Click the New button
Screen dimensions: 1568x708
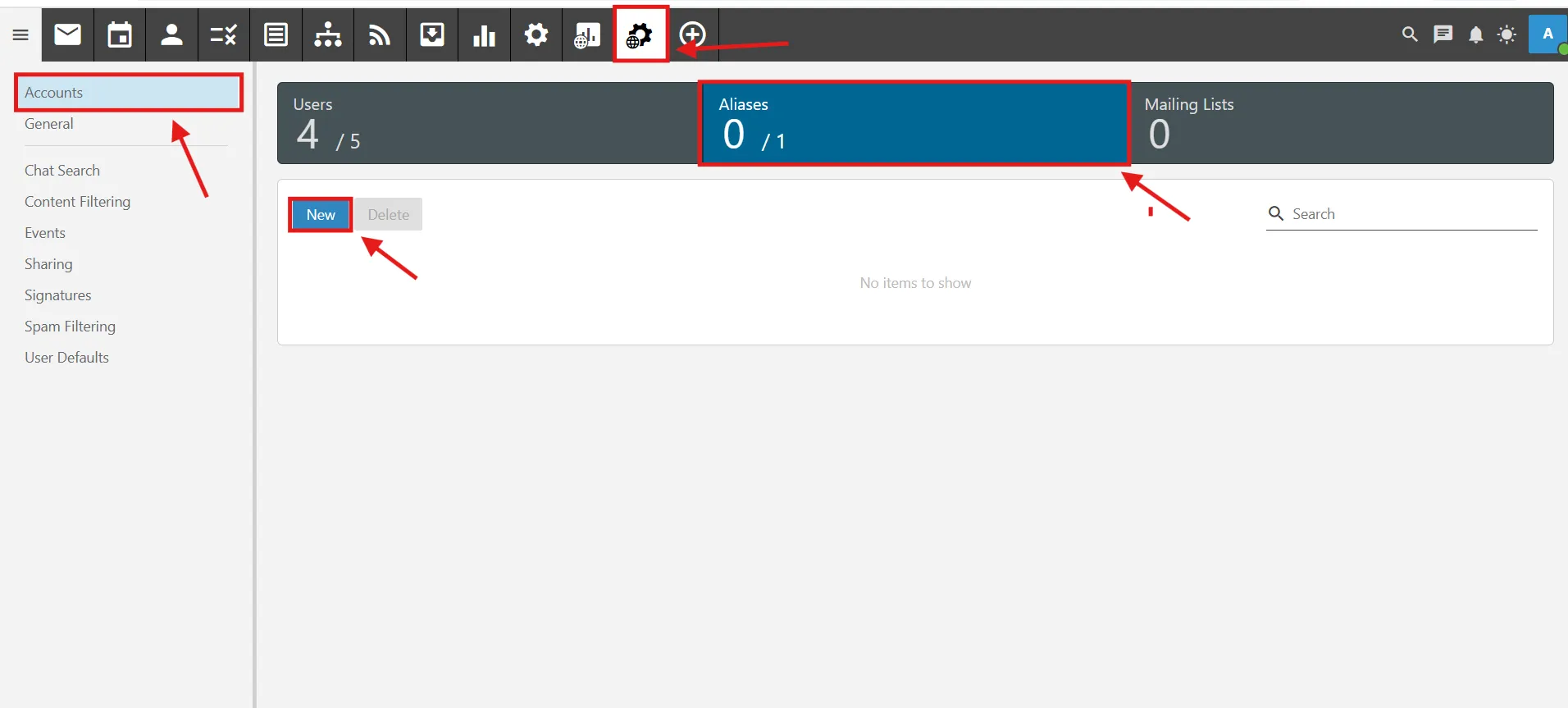tap(321, 215)
